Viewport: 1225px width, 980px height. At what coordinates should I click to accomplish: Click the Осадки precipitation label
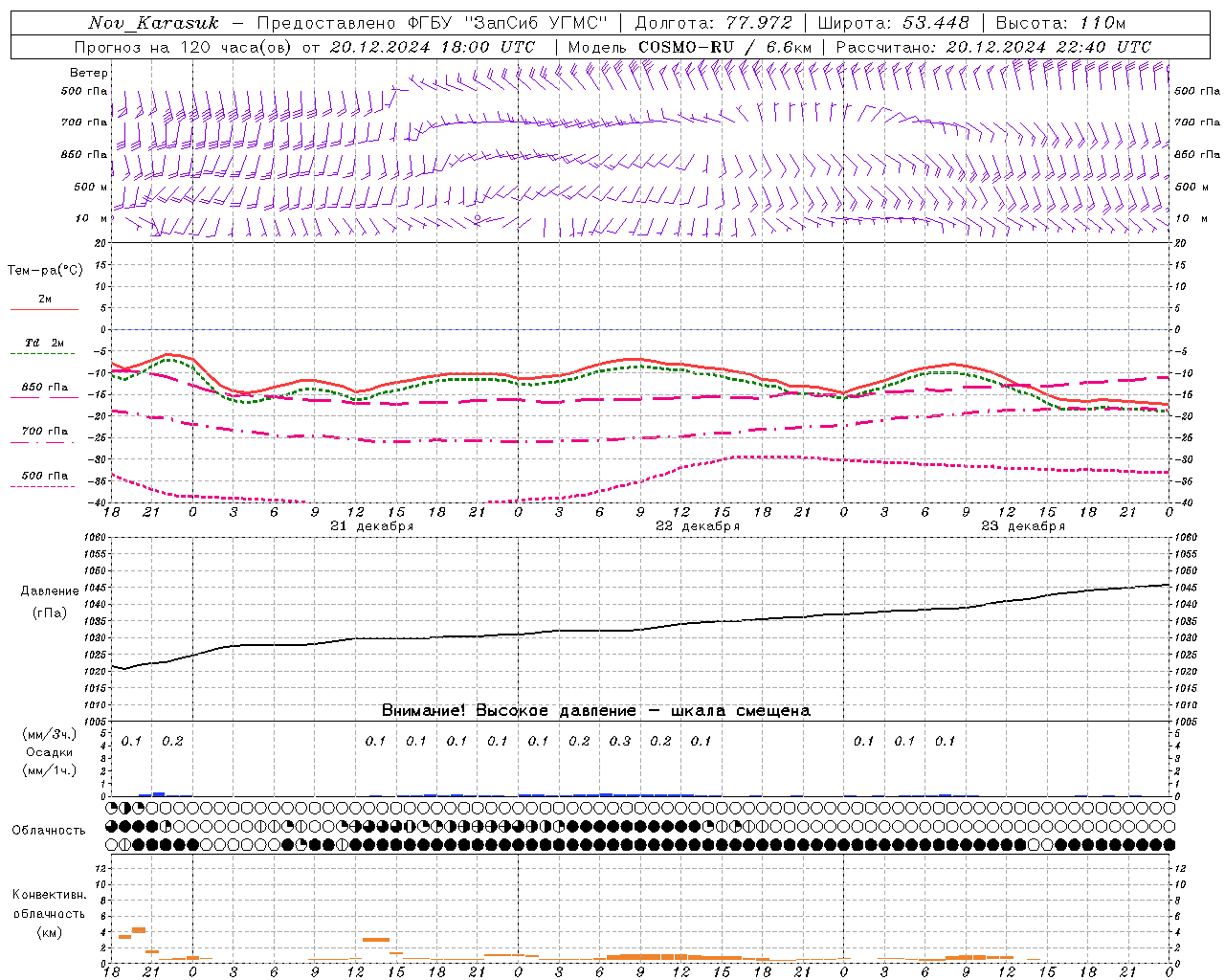tap(50, 752)
